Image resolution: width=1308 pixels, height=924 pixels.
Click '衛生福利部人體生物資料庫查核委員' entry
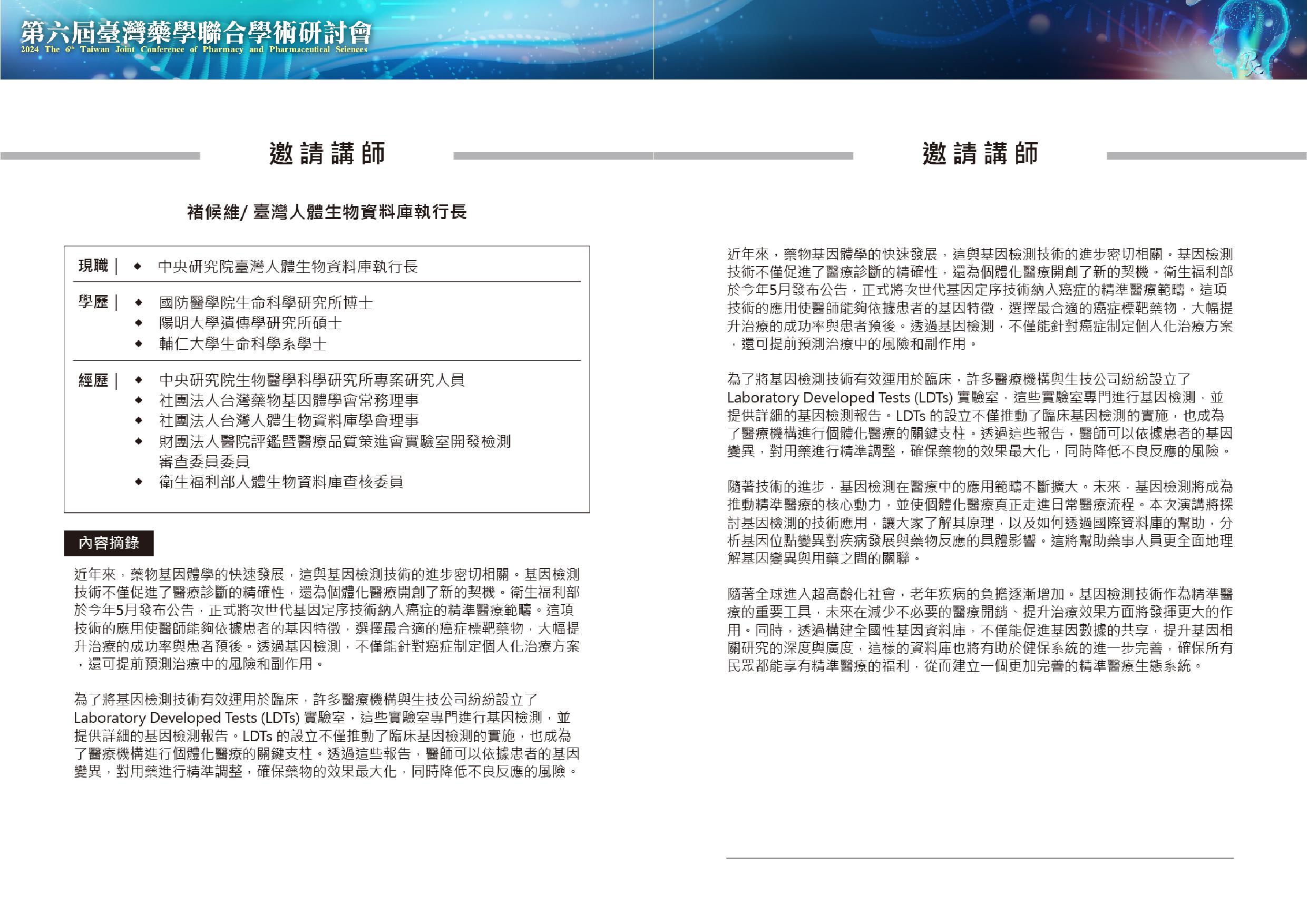pyautogui.click(x=281, y=482)
